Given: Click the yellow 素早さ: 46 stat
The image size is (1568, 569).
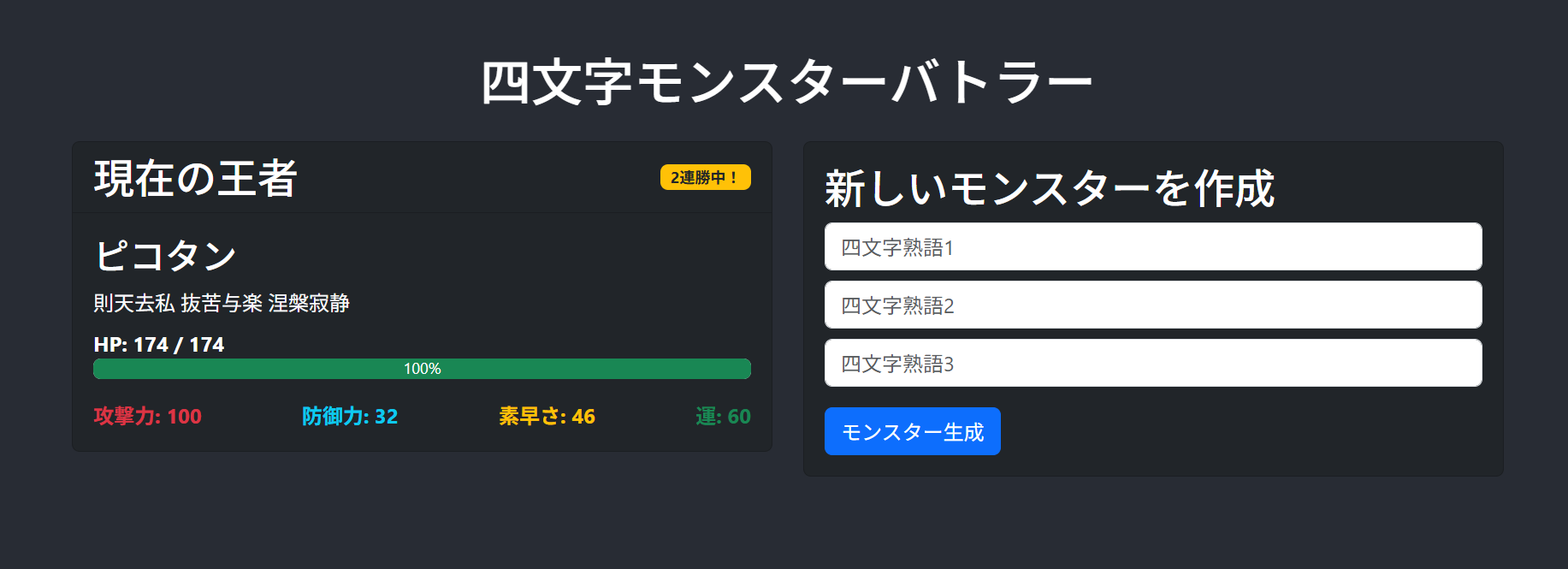Looking at the screenshot, I should click(547, 417).
